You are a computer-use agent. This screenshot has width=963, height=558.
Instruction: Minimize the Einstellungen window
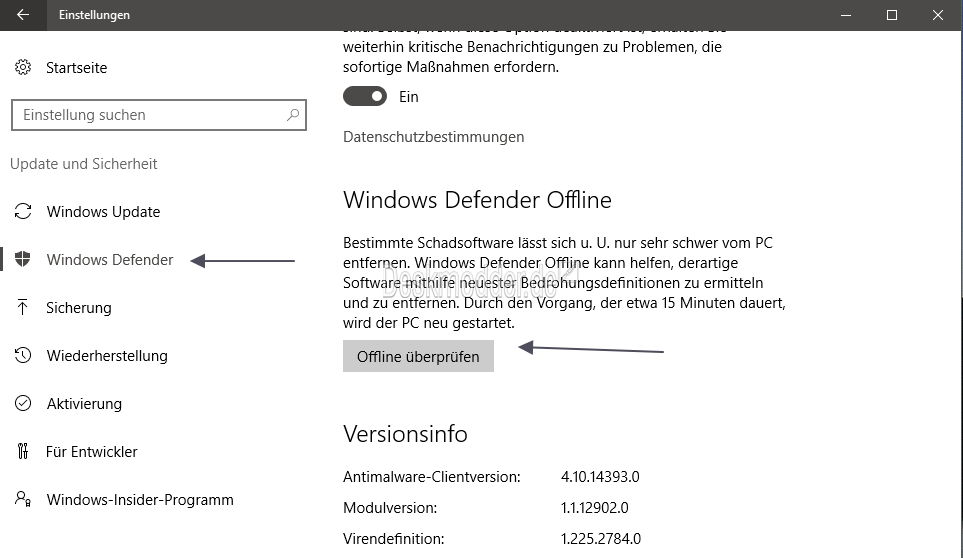[846, 15]
